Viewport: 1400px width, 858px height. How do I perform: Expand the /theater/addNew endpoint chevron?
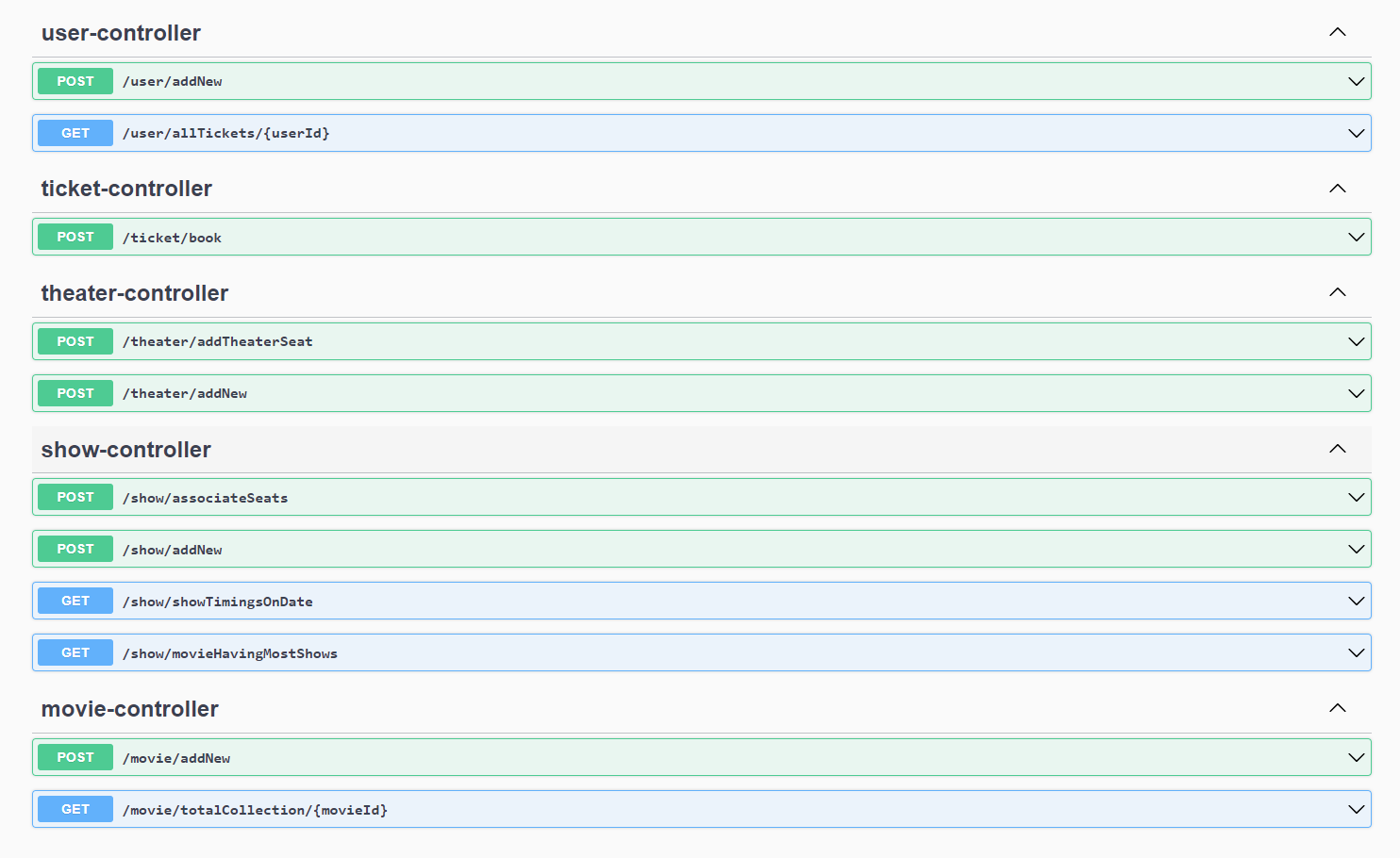pyautogui.click(x=1357, y=393)
